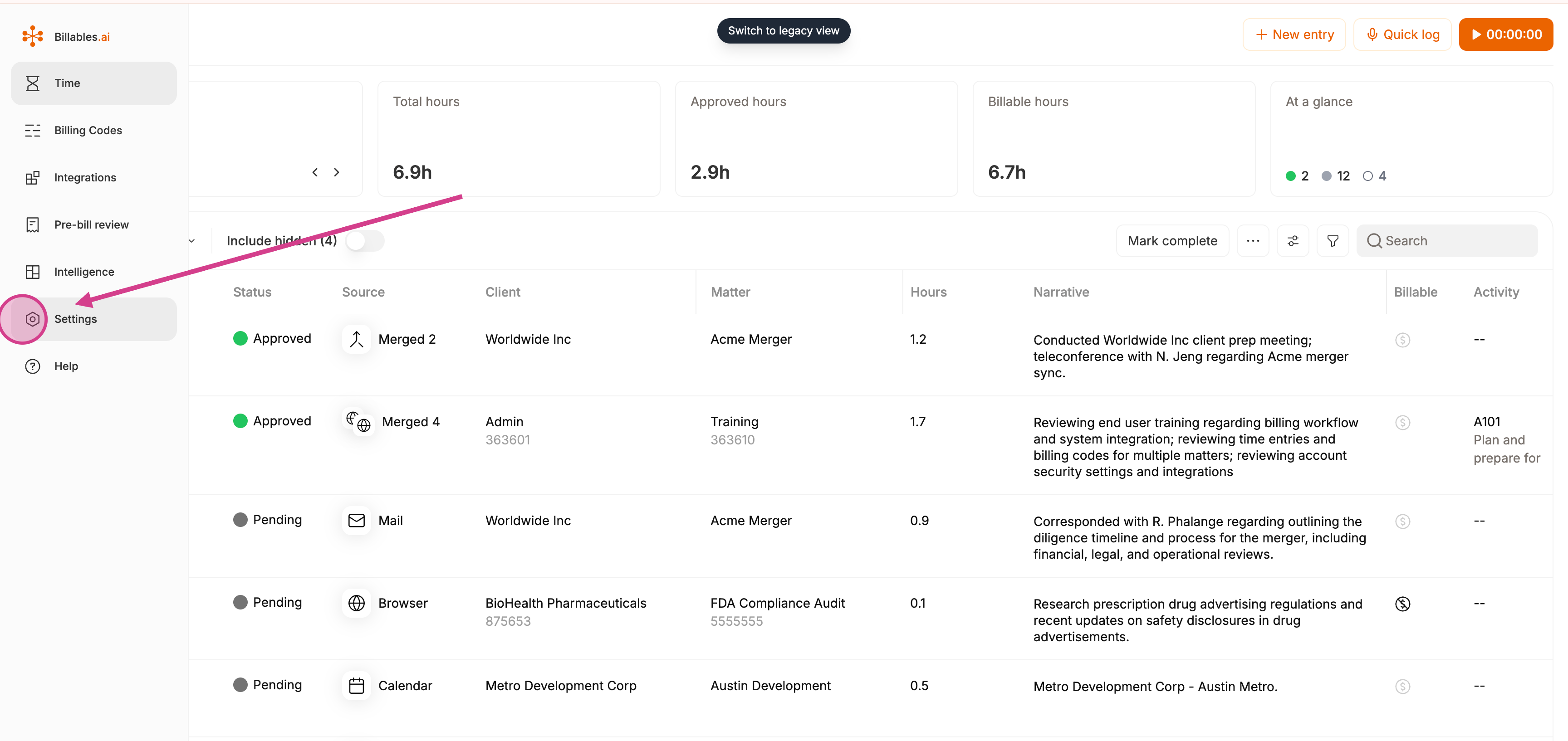Click the Mark complete button
Viewport: 1568px width, 741px height.
click(x=1172, y=241)
